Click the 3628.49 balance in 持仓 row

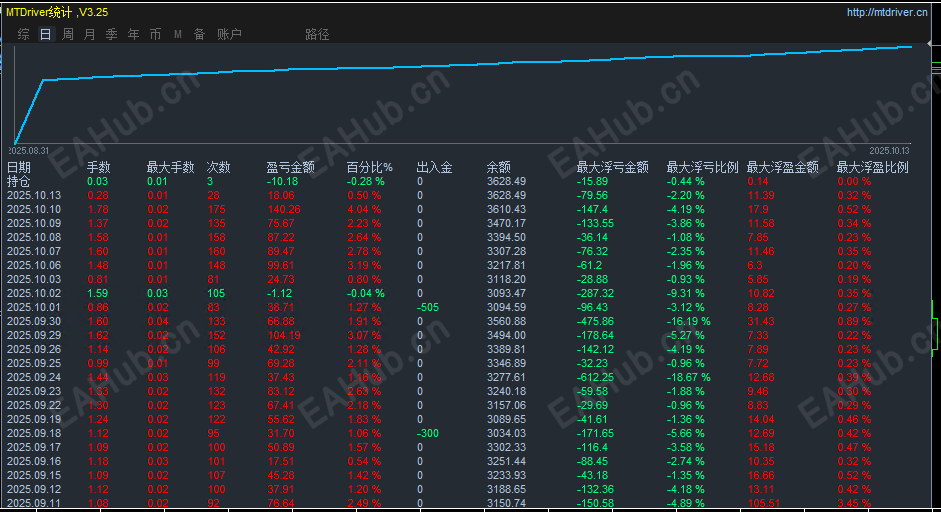point(507,181)
